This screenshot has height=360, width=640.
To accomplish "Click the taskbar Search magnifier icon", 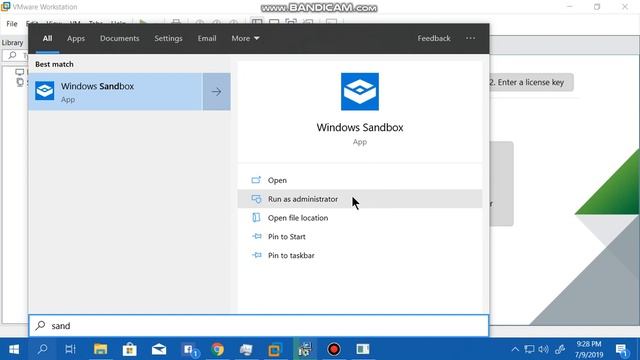I will coord(42,349).
